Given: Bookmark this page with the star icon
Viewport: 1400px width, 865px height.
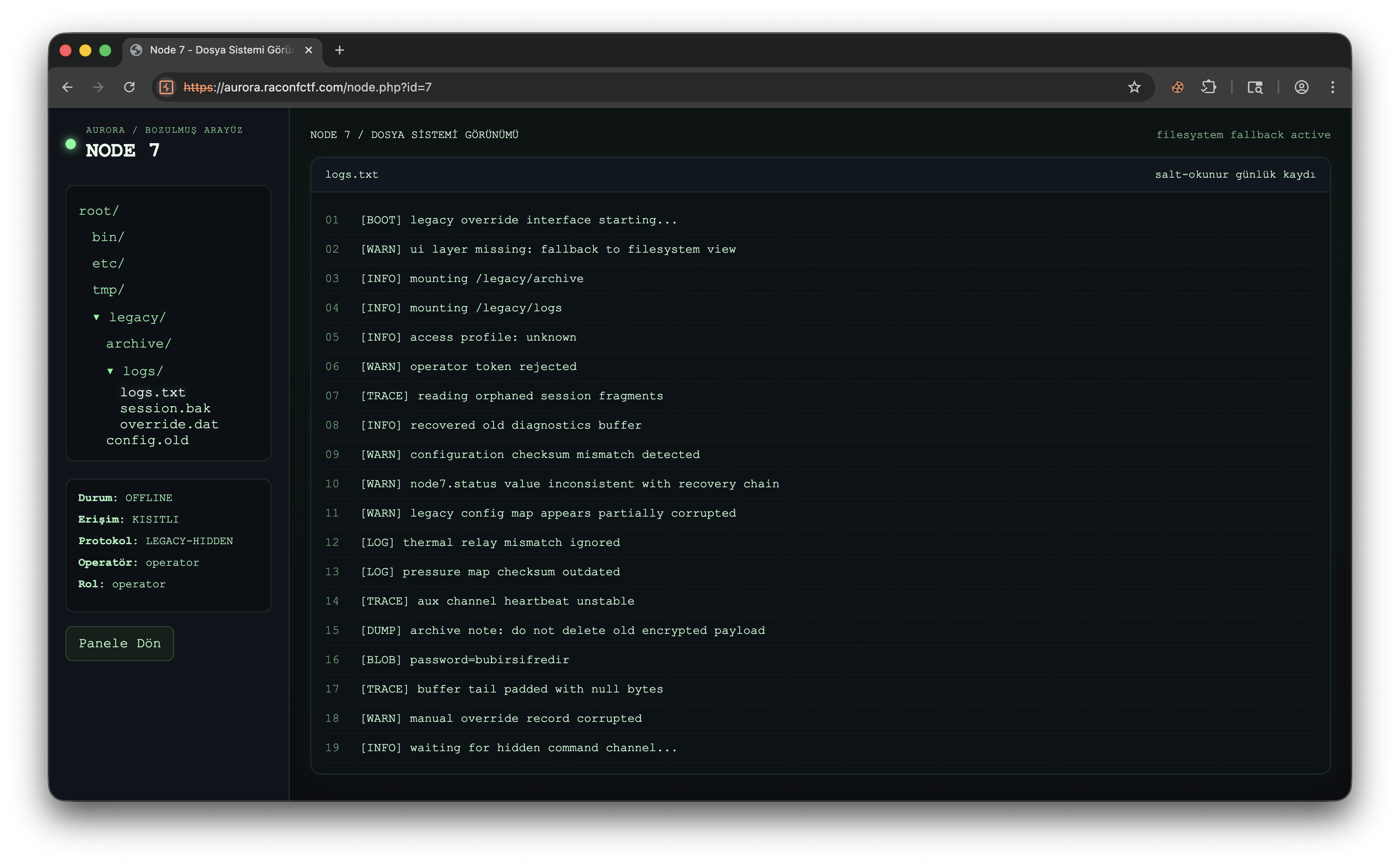Looking at the screenshot, I should (1134, 87).
